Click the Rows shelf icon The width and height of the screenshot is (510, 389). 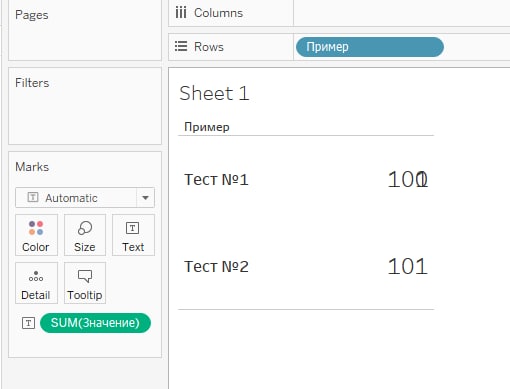181,46
